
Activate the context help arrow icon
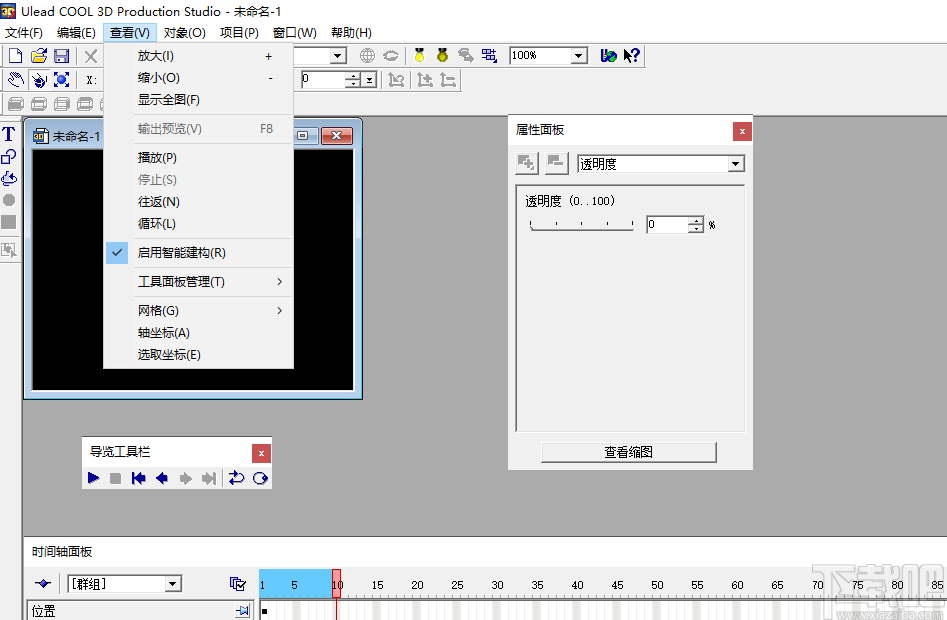pos(631,56)
